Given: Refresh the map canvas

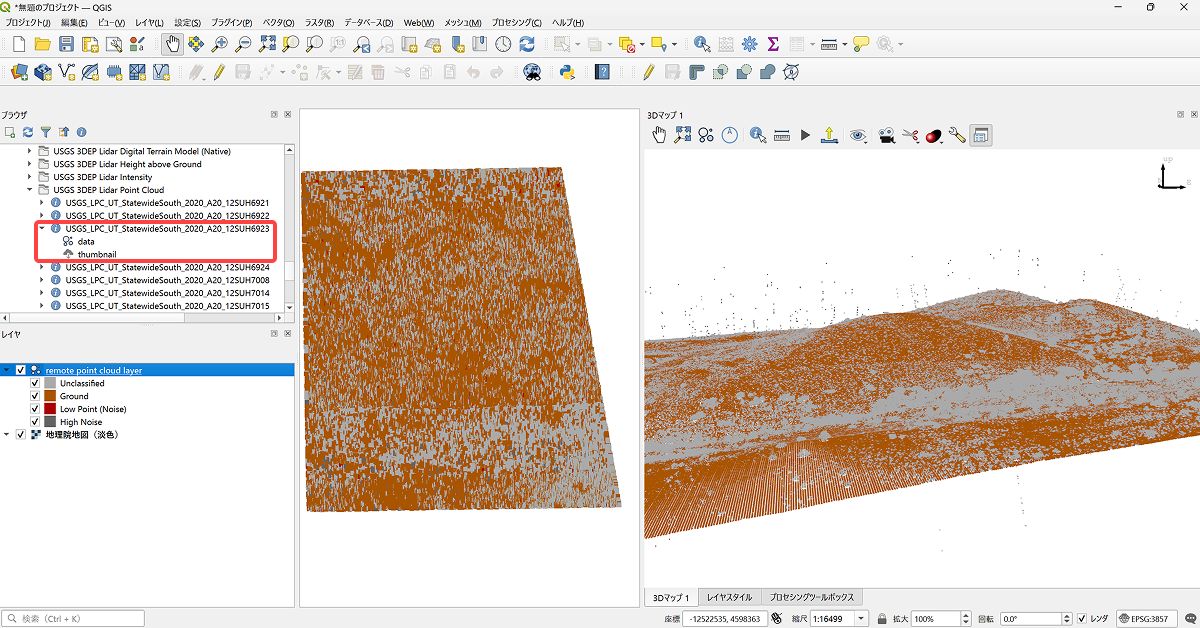Looking at the screenshot, I should click(x=527, y=44).
